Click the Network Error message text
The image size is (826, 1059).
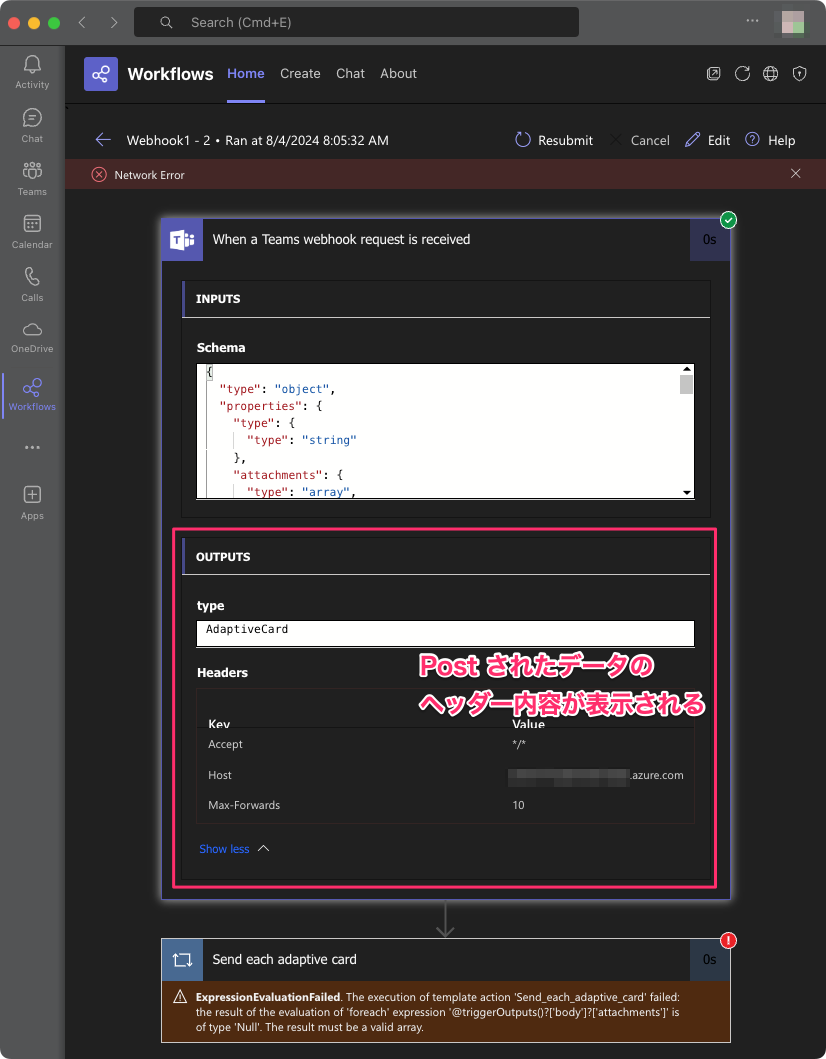point(149,175)
